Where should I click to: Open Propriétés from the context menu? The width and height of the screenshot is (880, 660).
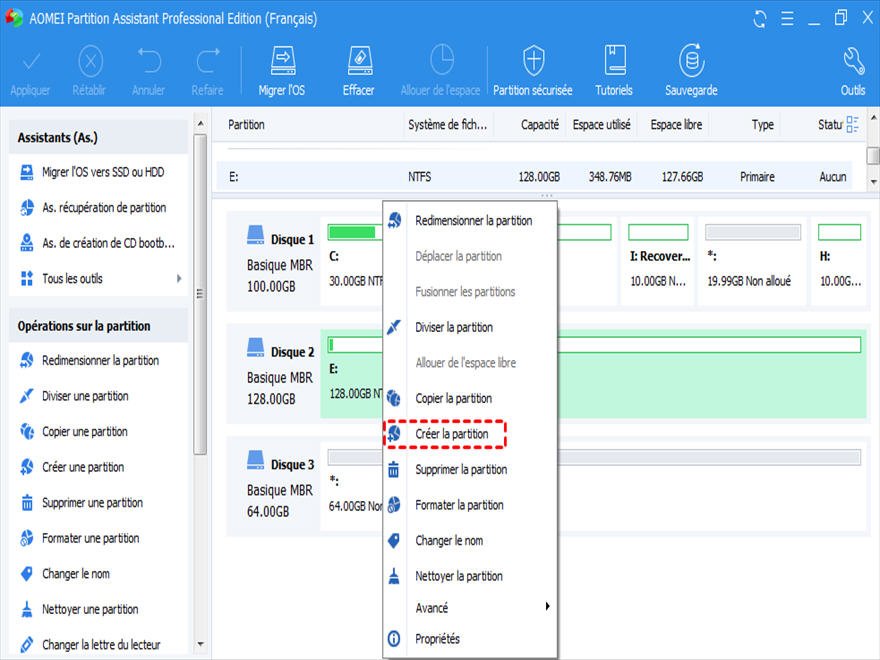470,639
